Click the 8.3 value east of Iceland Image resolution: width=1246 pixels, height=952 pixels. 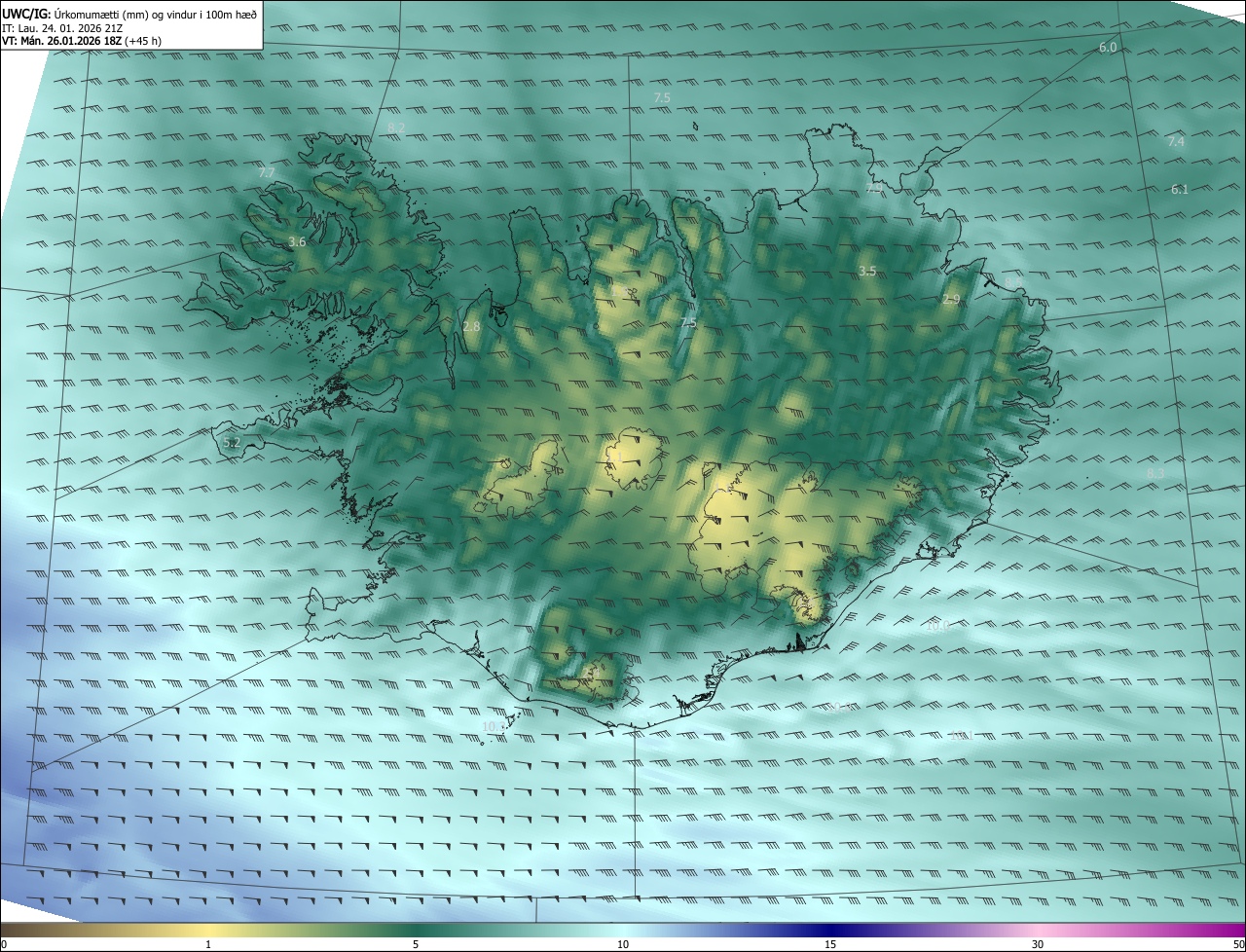coord(1155,473)
